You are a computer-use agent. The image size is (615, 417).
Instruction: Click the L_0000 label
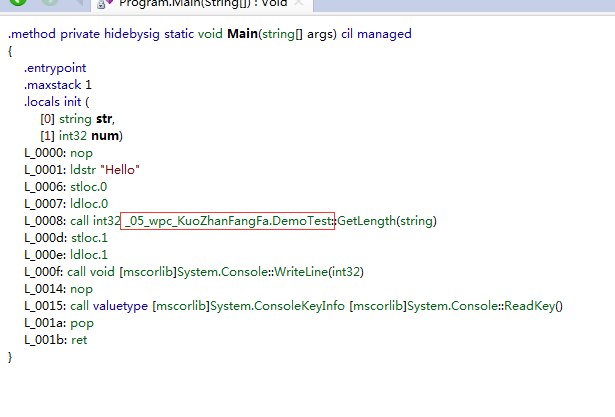coord(45,153)
